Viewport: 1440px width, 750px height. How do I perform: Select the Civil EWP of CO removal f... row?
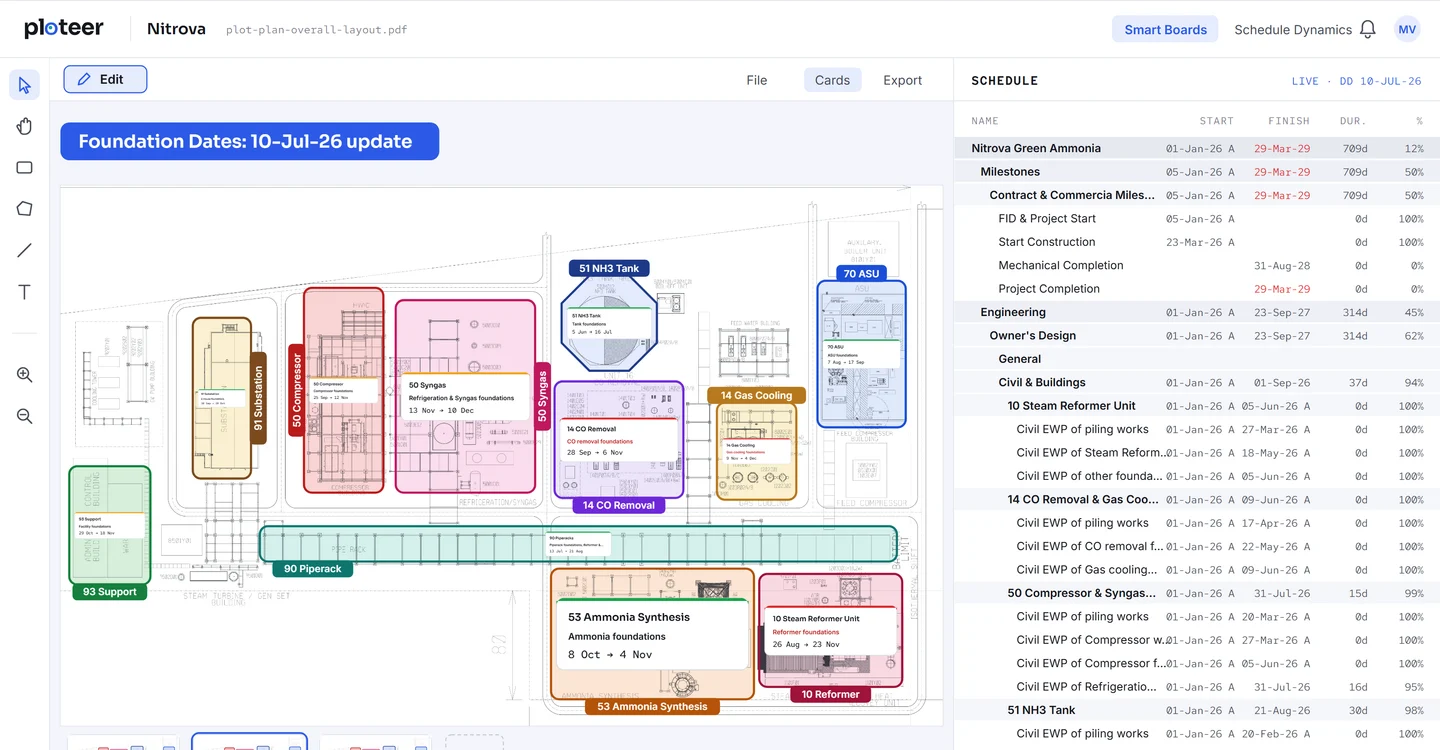tap(1197, 546)
